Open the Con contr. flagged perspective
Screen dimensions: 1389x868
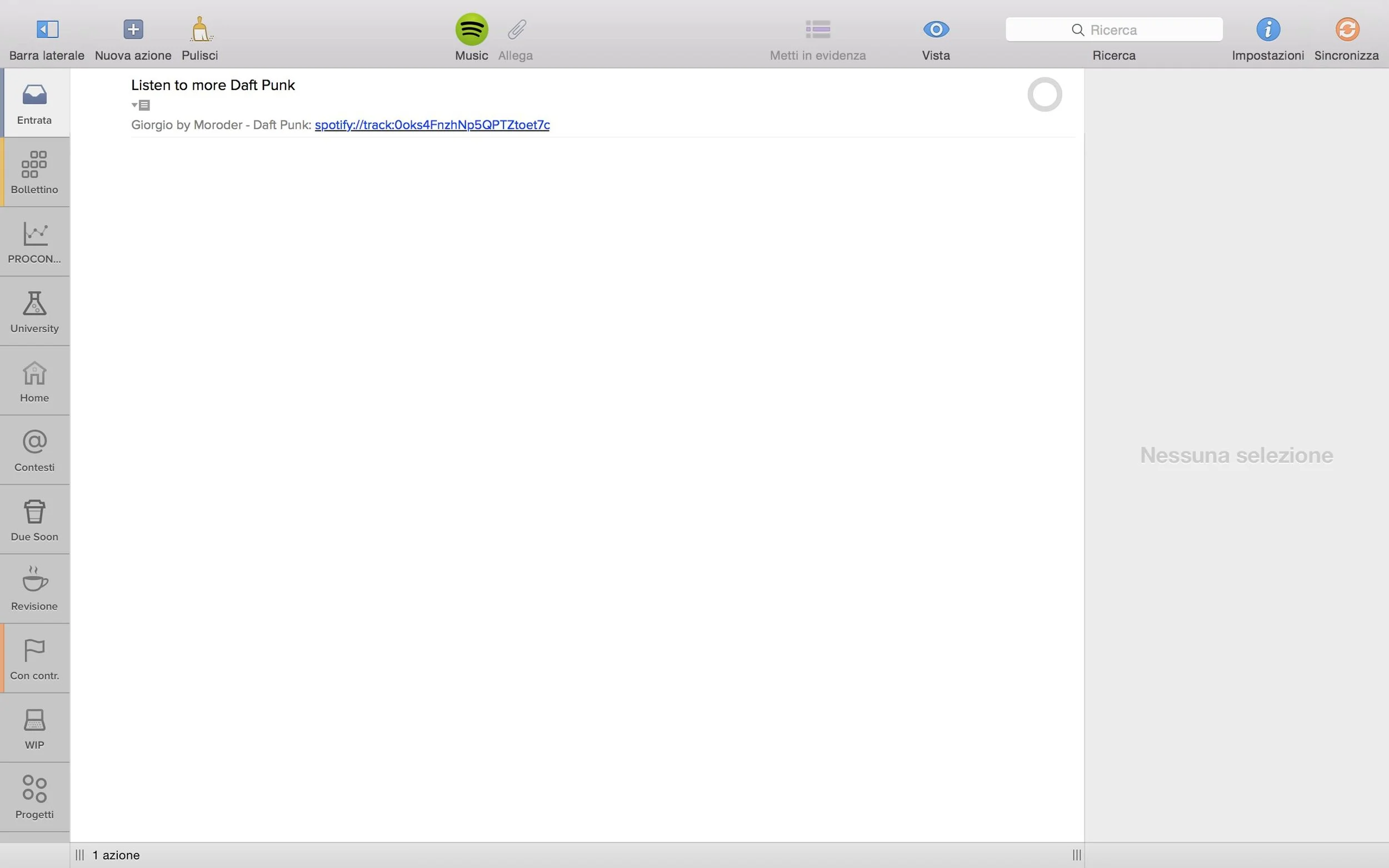click(35, 659)
